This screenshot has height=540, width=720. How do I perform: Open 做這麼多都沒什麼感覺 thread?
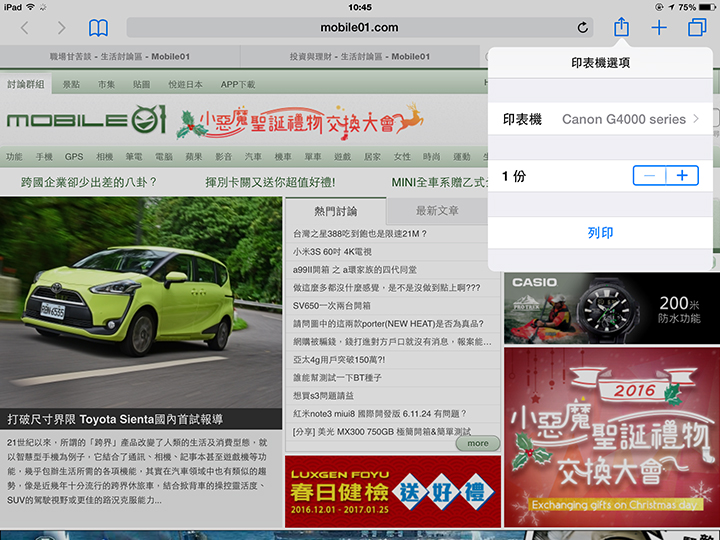(x=387, y=288)
